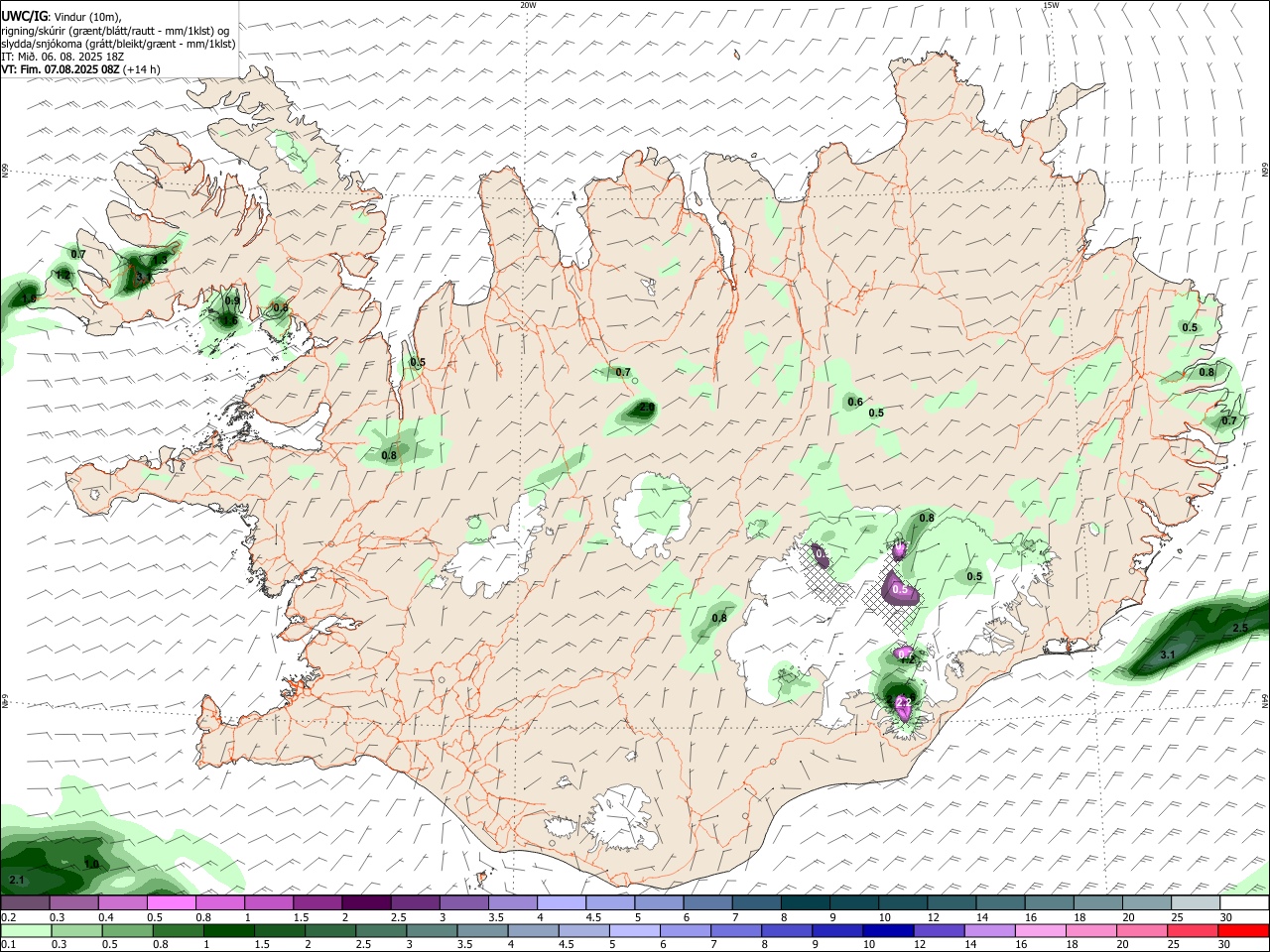Pick the lightest green swatch starting the rain legend
1270x952 pixels.
point(26,930)
